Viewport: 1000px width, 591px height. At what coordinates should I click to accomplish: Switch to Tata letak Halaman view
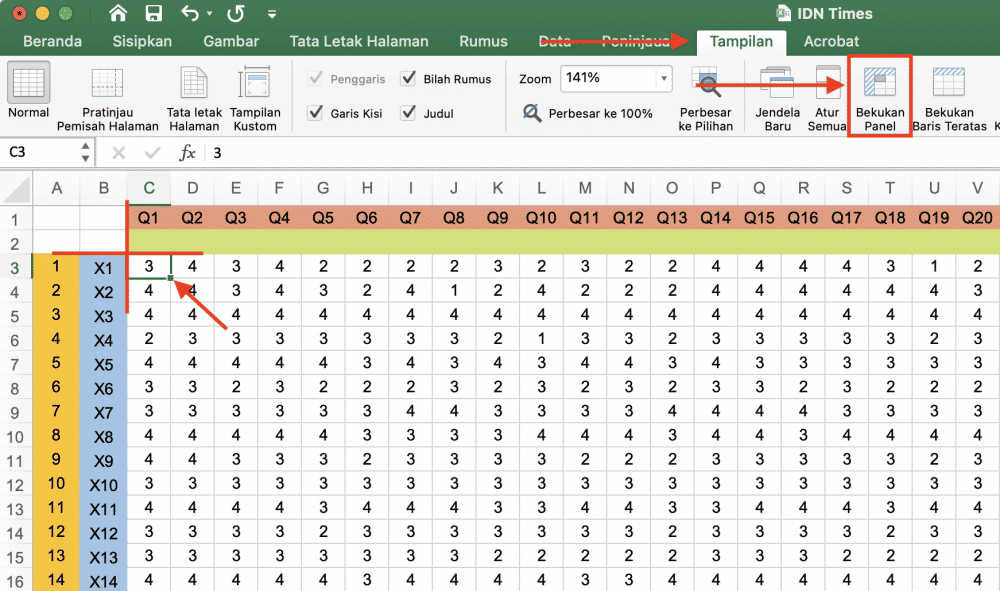point(194,84)
